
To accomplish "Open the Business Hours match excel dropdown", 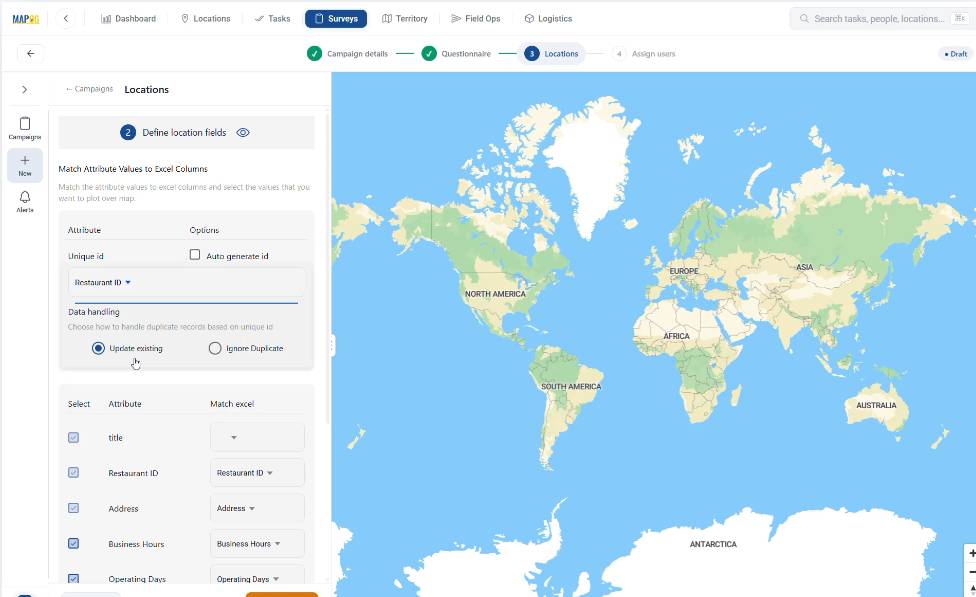I will (x=257, y=543).
